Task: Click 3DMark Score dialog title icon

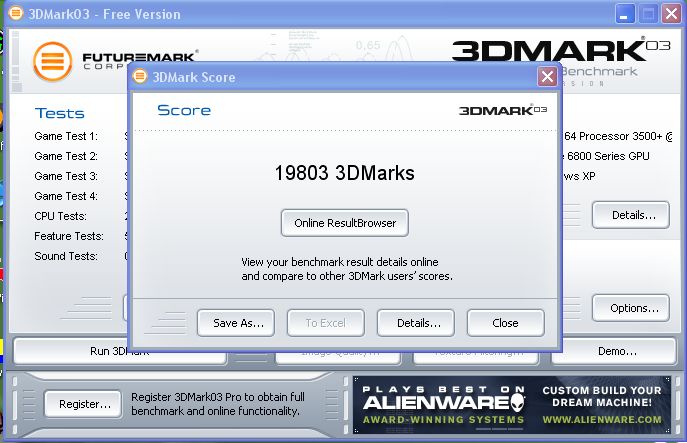Action: pos(140,76)
